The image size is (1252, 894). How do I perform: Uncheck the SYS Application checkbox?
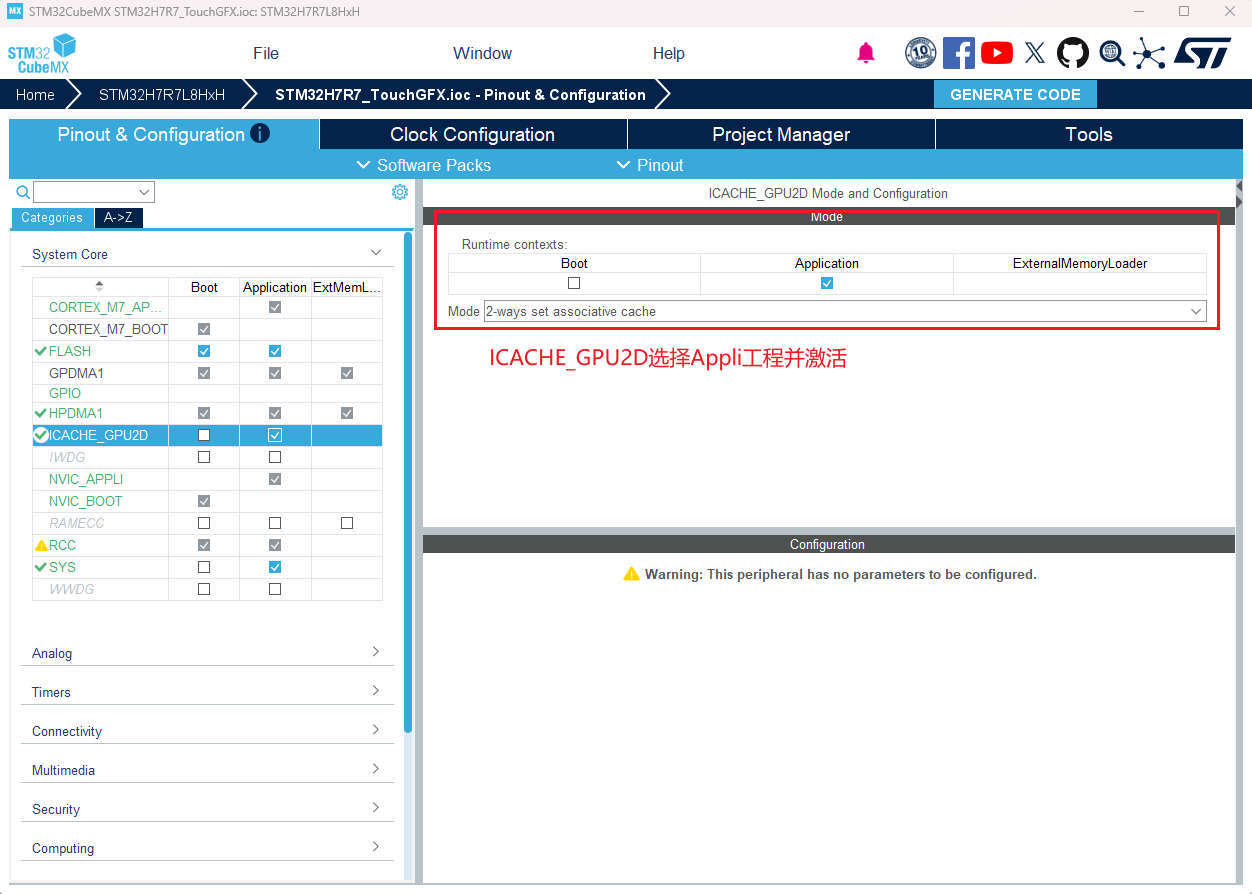[x=275, y=567]
